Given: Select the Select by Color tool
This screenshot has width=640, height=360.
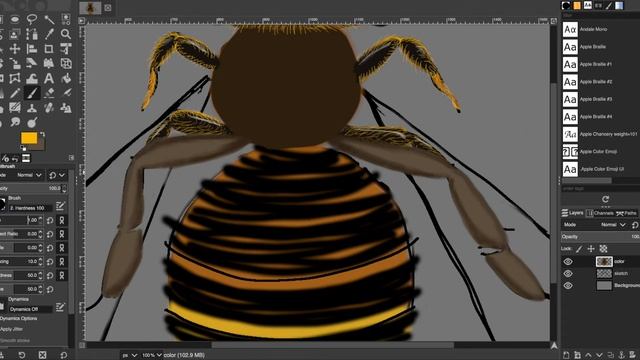Looking at the screenshot, I should 66,19.
